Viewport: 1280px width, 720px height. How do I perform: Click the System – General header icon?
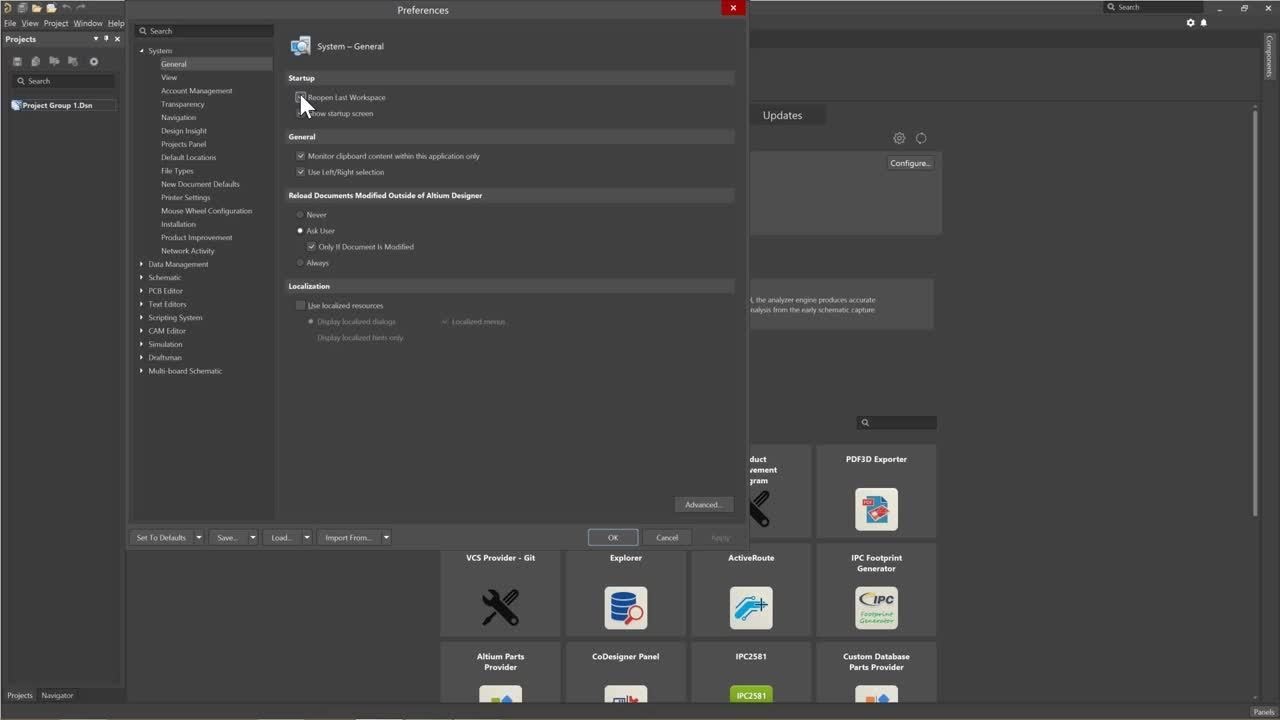(300, 46)
